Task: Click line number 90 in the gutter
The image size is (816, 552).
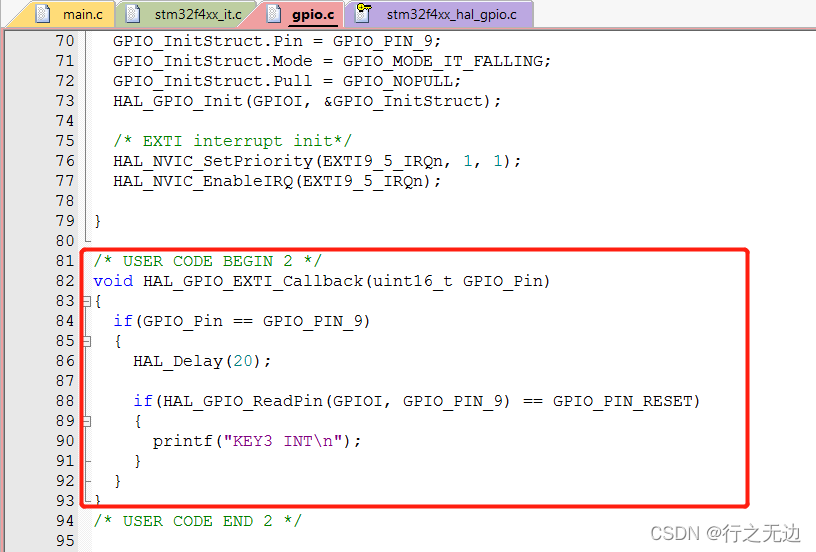Action: pyautogui.click(x=66, y=441)
